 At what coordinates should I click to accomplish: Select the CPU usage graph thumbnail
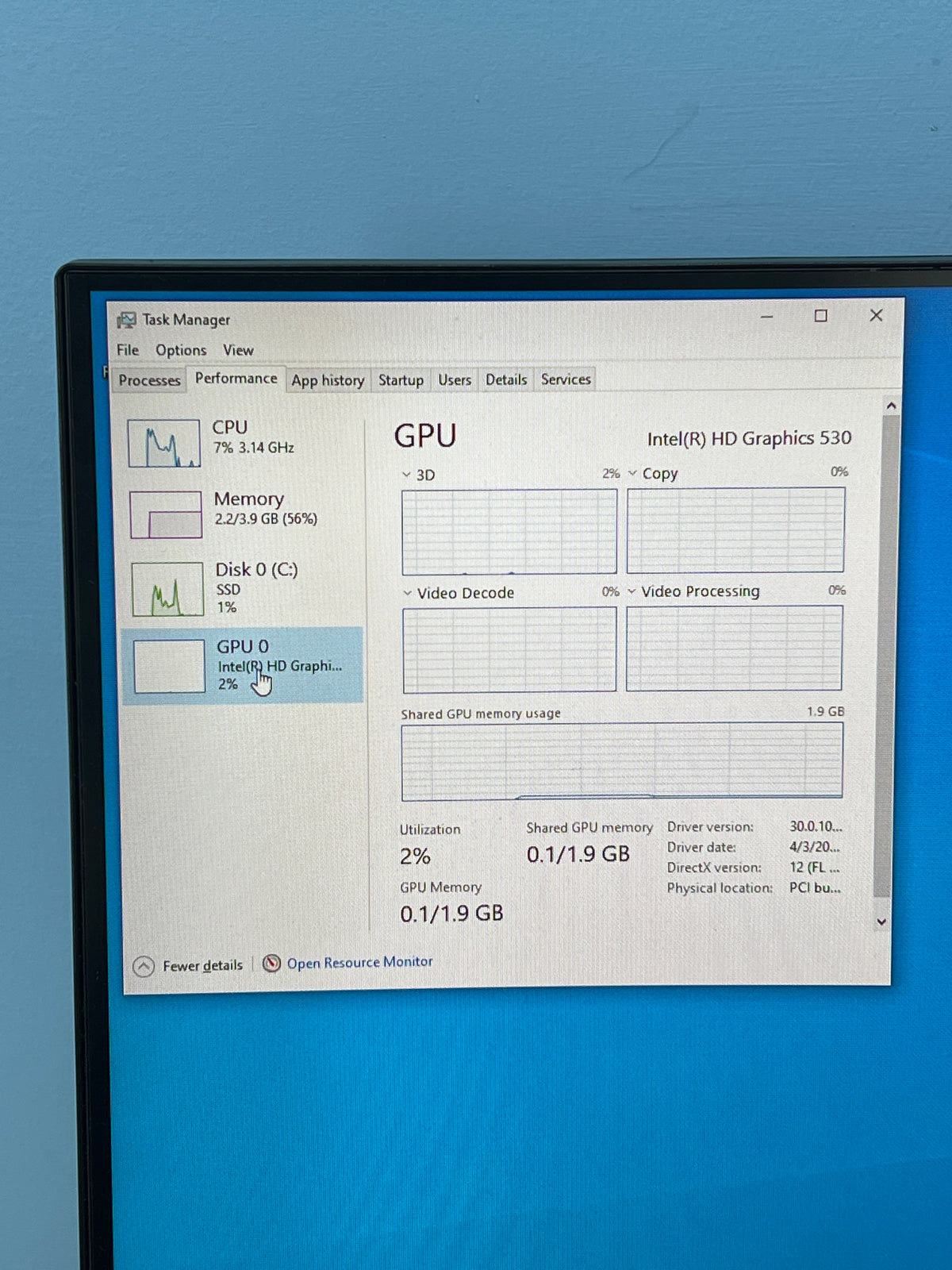click(164, 443)
